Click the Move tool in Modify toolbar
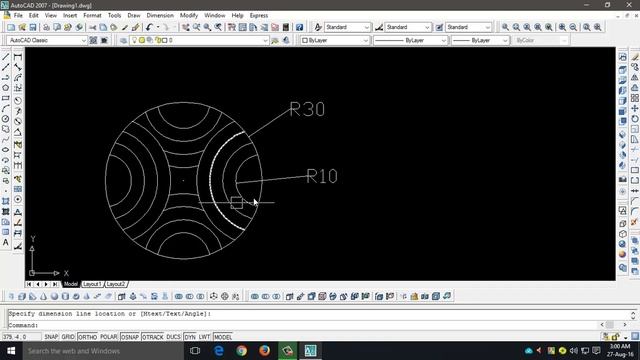The image size is (640, 360). point(635,108)
